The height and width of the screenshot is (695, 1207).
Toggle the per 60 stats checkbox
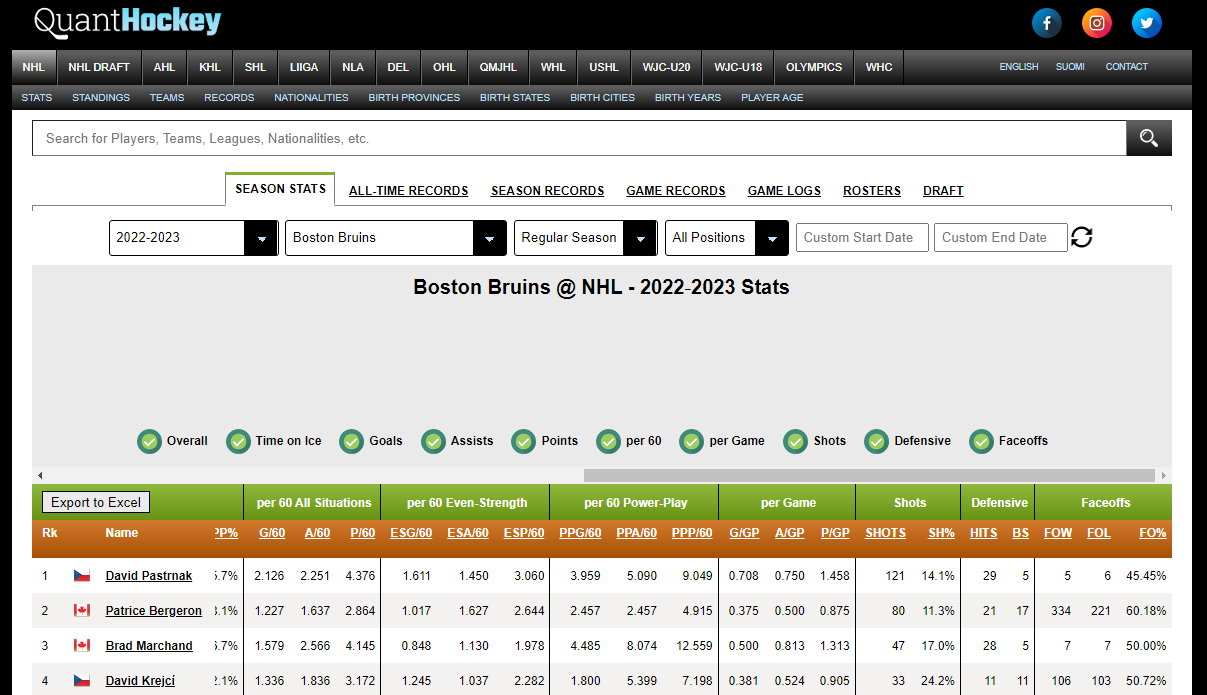pos(608,441)
